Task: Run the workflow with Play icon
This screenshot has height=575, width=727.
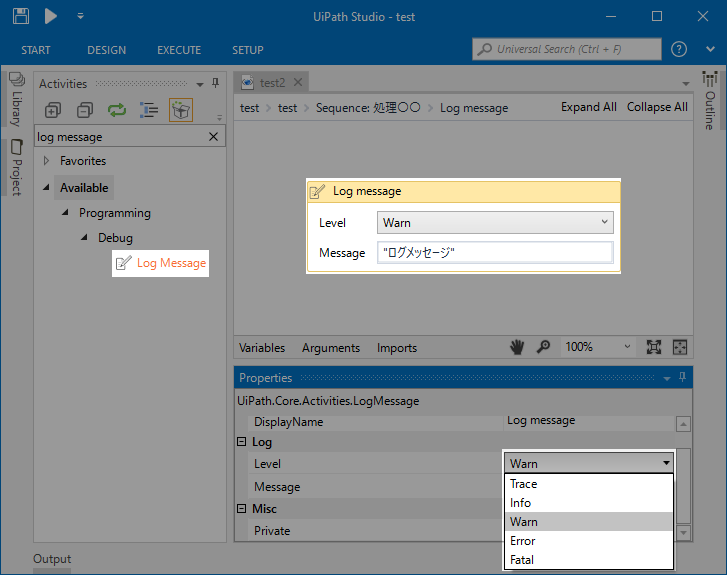Action: [51, 16]
